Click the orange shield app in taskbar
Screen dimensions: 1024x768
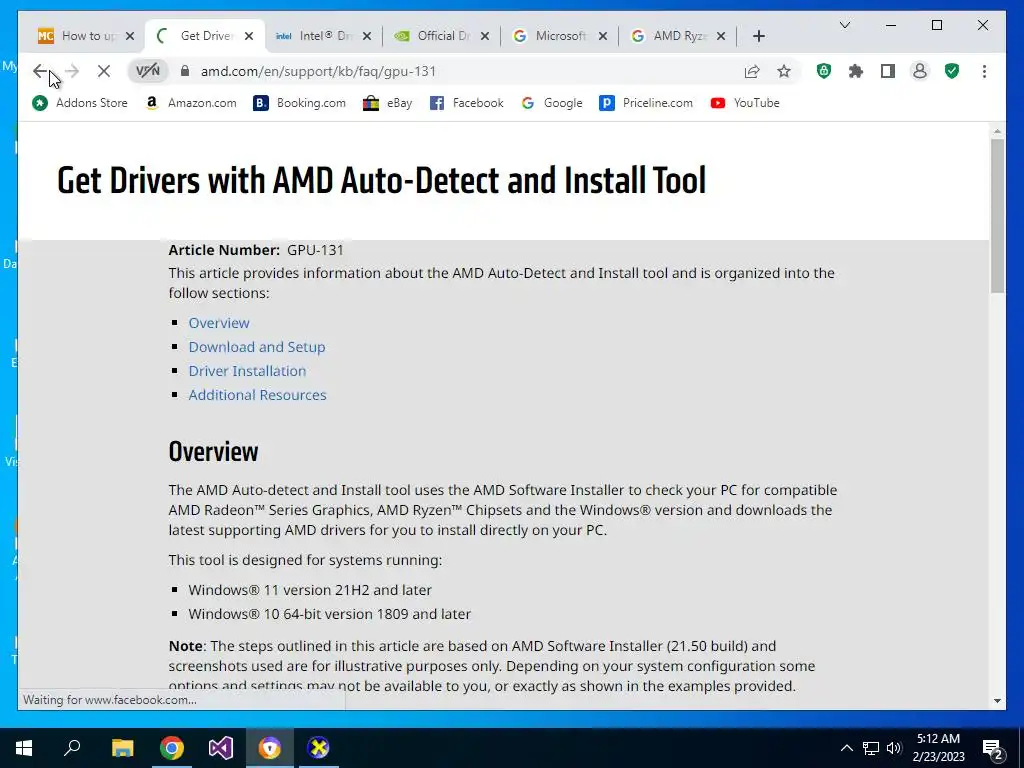tap(270, 748)
